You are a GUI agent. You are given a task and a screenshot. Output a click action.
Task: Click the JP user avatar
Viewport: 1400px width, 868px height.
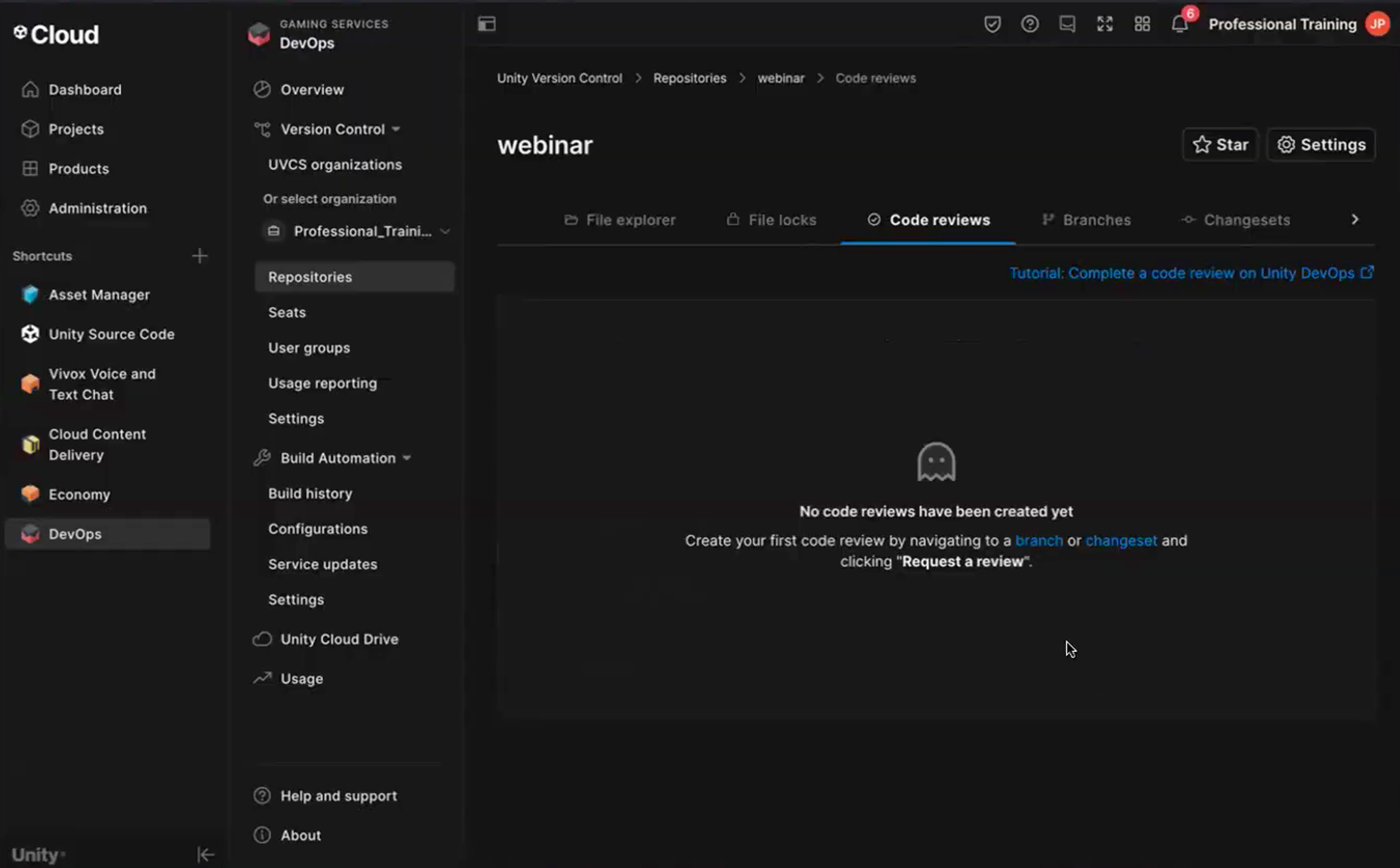pos(1377,24)
